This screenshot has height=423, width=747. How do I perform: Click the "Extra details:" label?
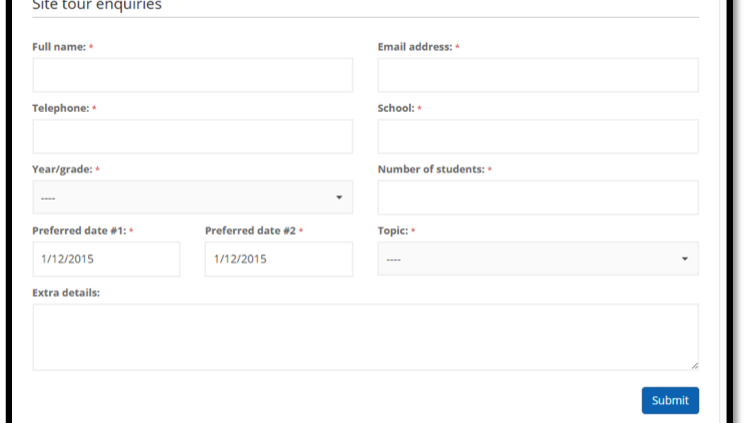(x=66, y=292)
